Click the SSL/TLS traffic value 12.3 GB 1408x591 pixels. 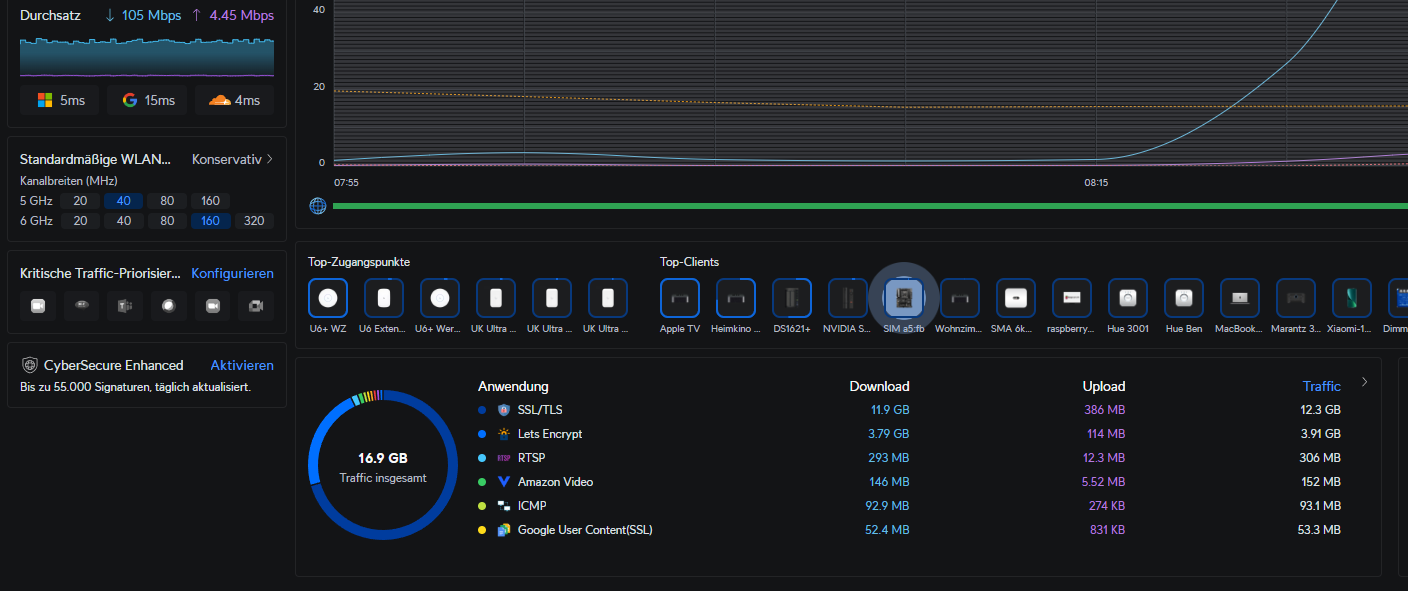1319,410
